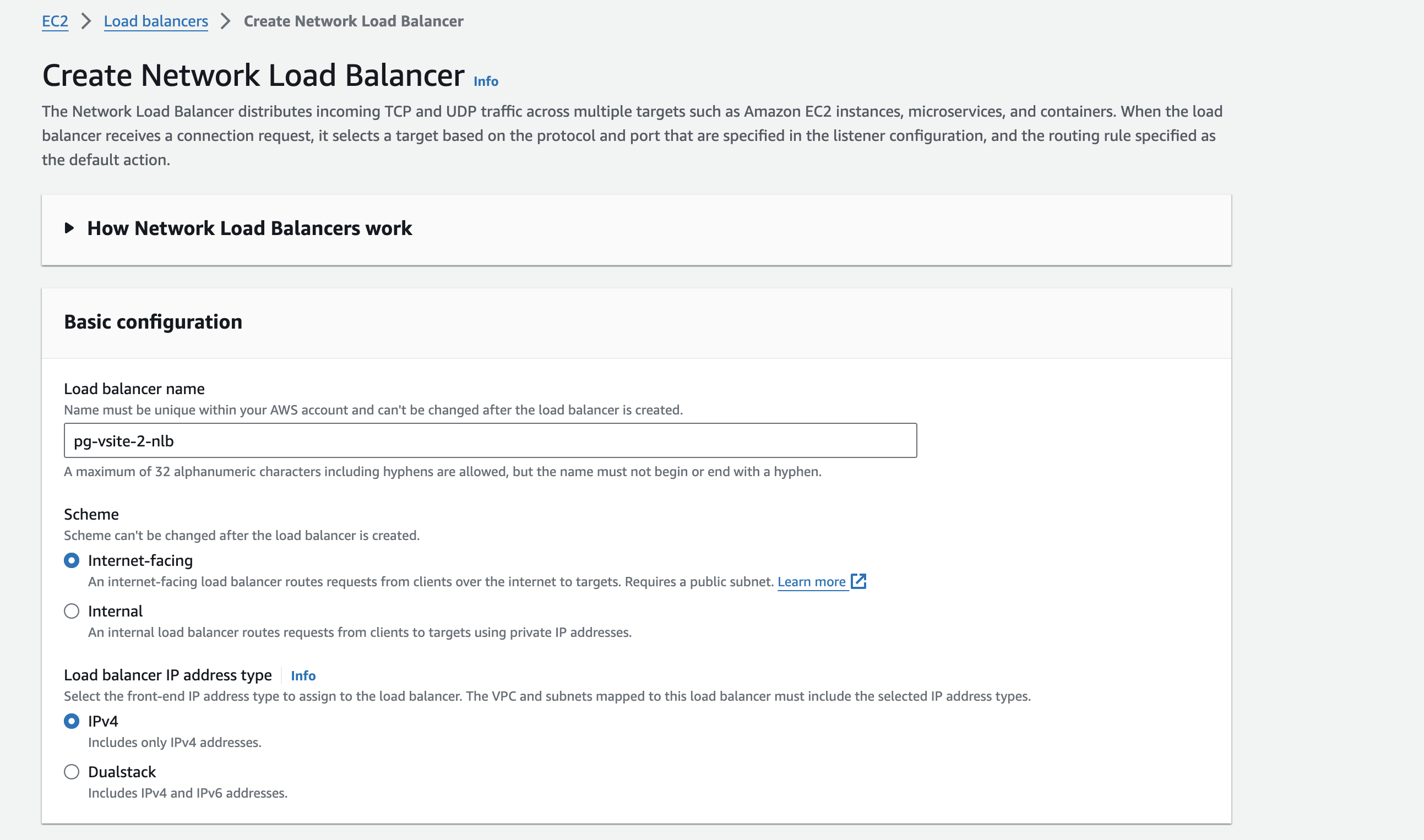
Task: Click the EC2 breadcrumb link
Action: (55, 21)
